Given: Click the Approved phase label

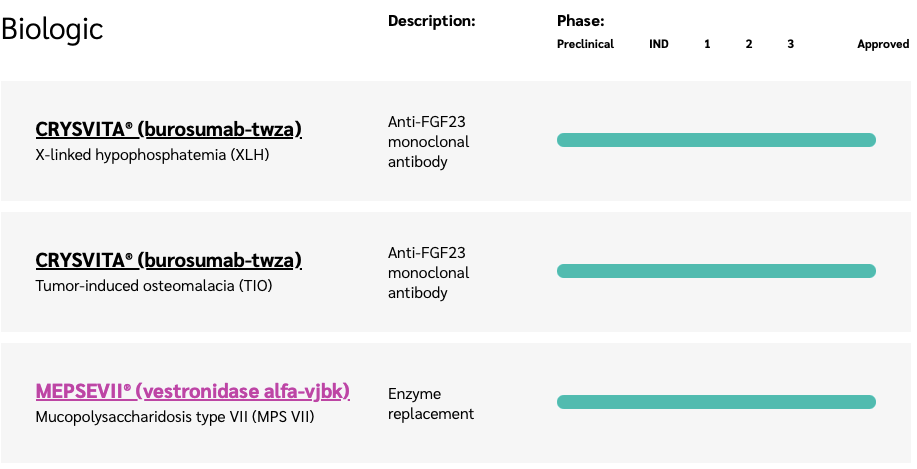Looking at the screenshot, I should pos(883,44).
